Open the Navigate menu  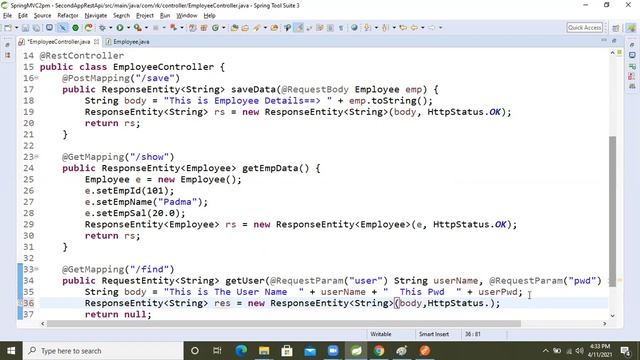click(96, 16)
